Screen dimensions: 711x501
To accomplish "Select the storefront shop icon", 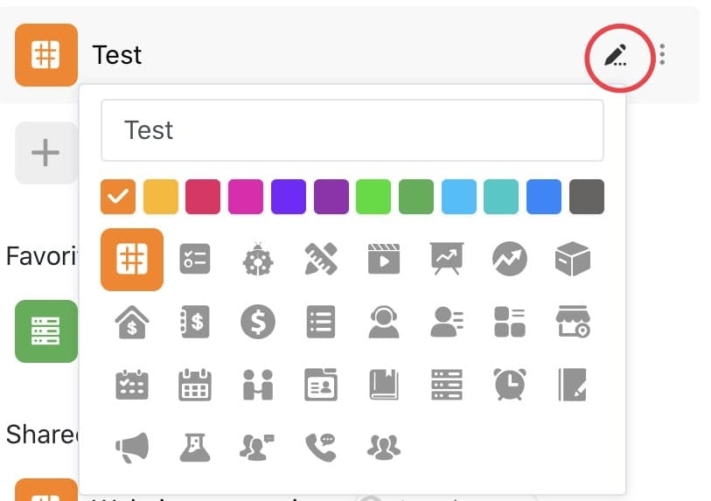I will click(573, 322).
